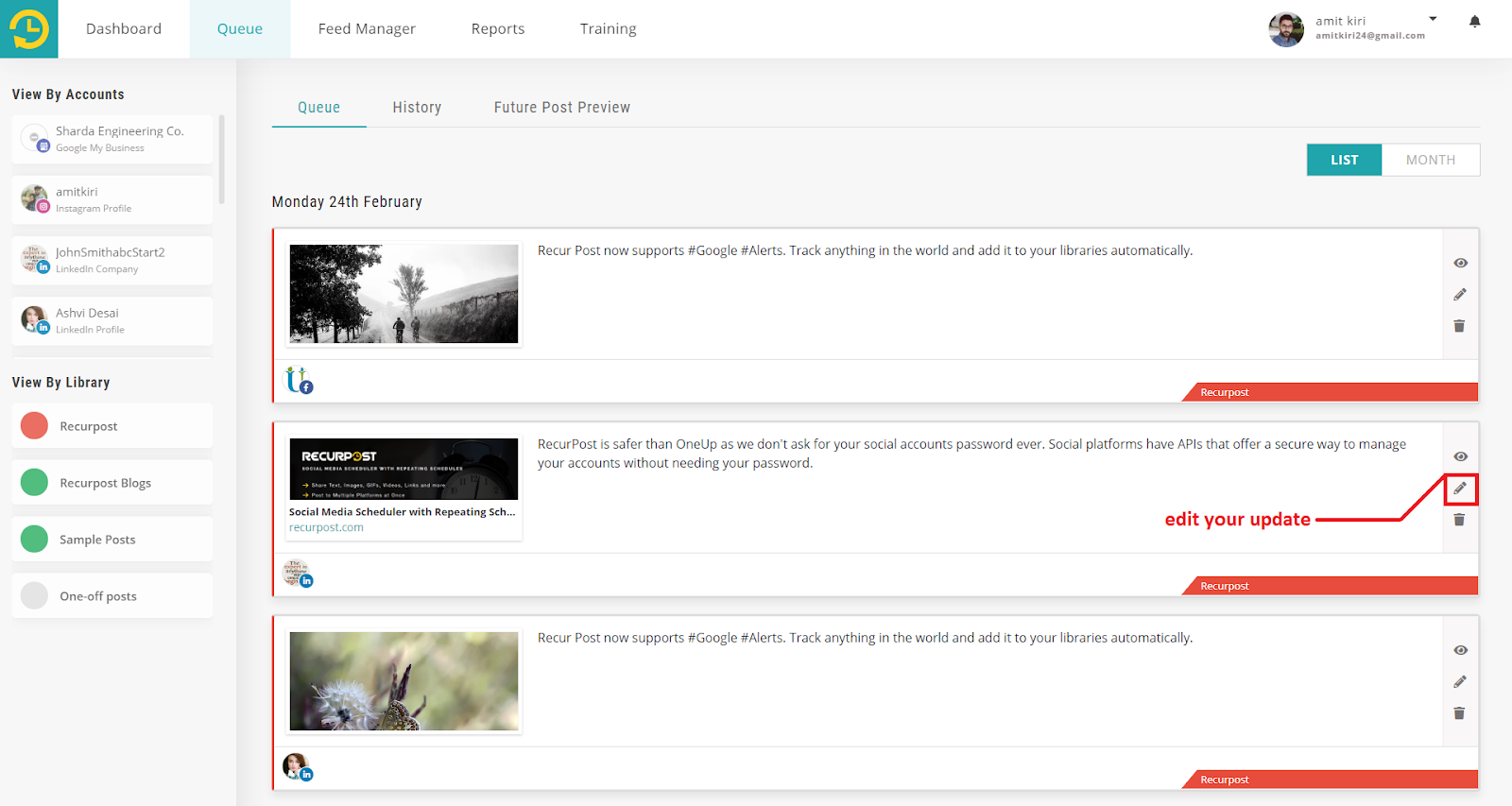Open Future Post Preview tab
Screen dimensions: 1512x806
point(562,108)
